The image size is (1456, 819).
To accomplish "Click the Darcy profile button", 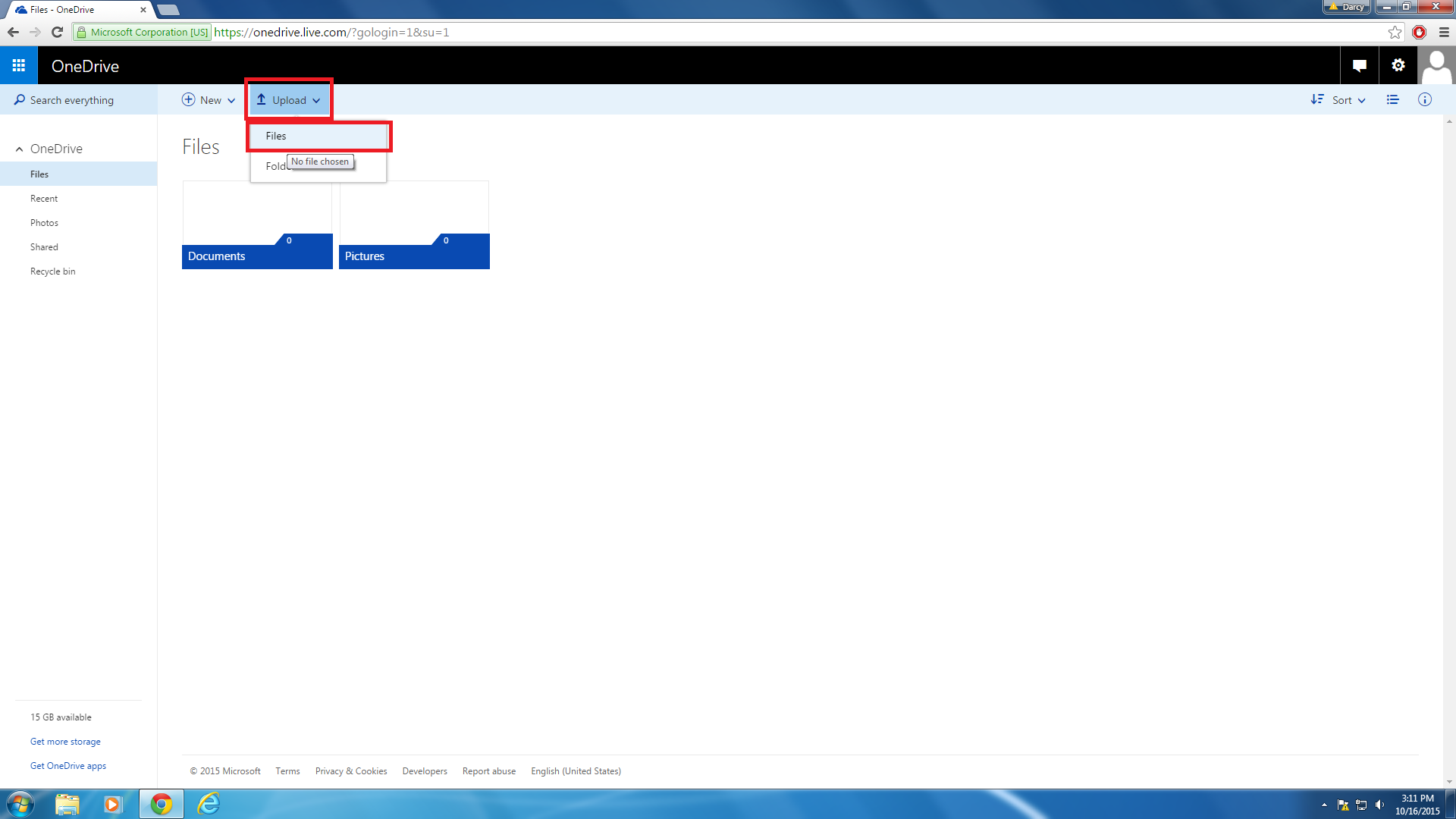I will [x=1347, y=7].
